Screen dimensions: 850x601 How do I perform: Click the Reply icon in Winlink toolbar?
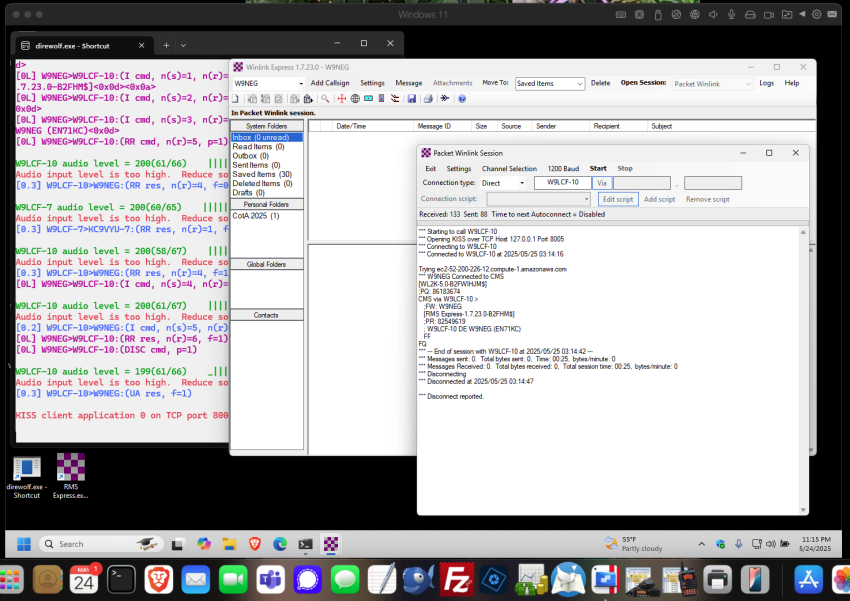(253, 99)
